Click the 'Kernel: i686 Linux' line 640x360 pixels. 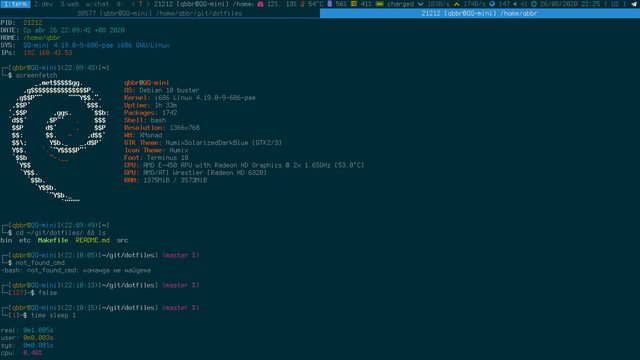pos(190,98)
